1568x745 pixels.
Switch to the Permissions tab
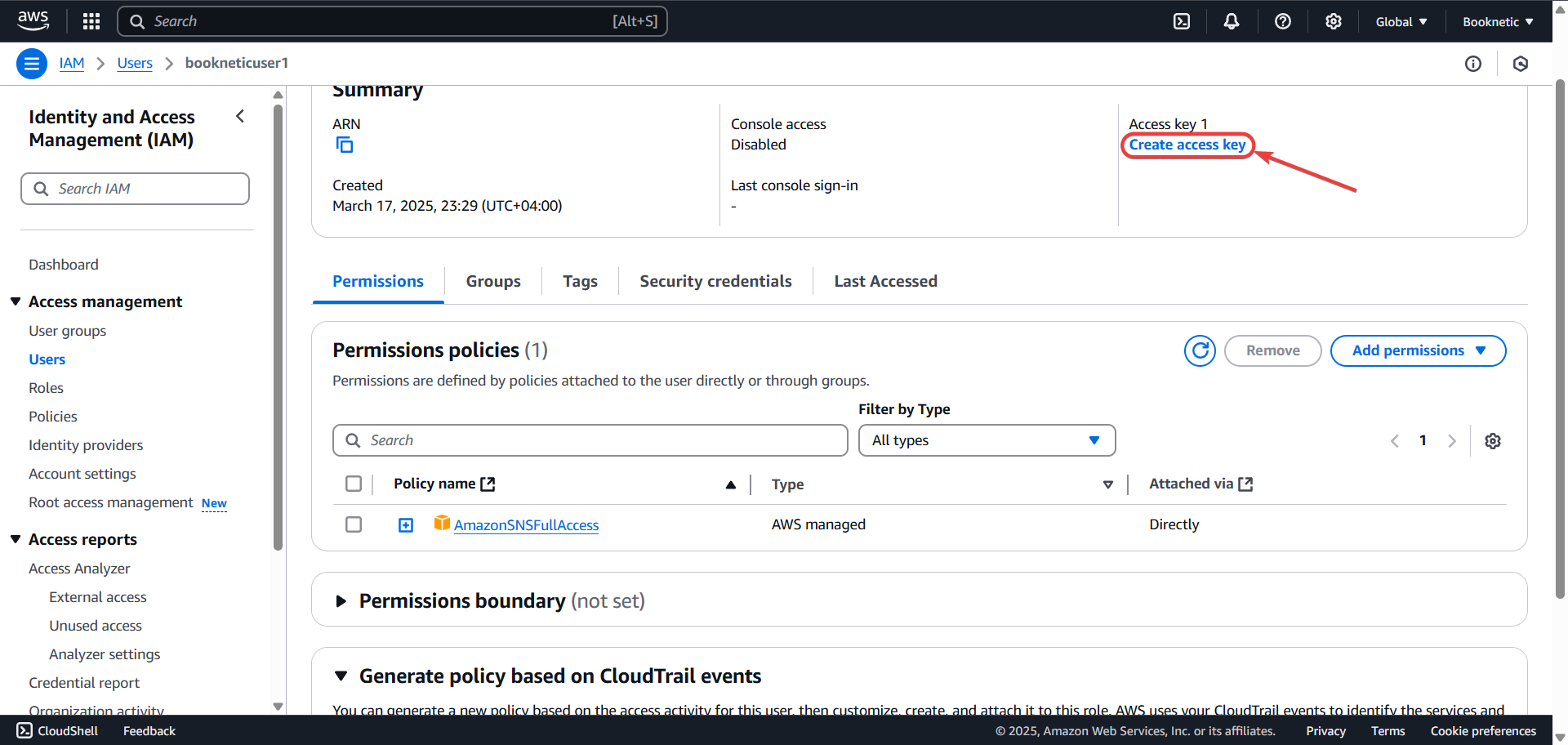click(x=378, y=281)
